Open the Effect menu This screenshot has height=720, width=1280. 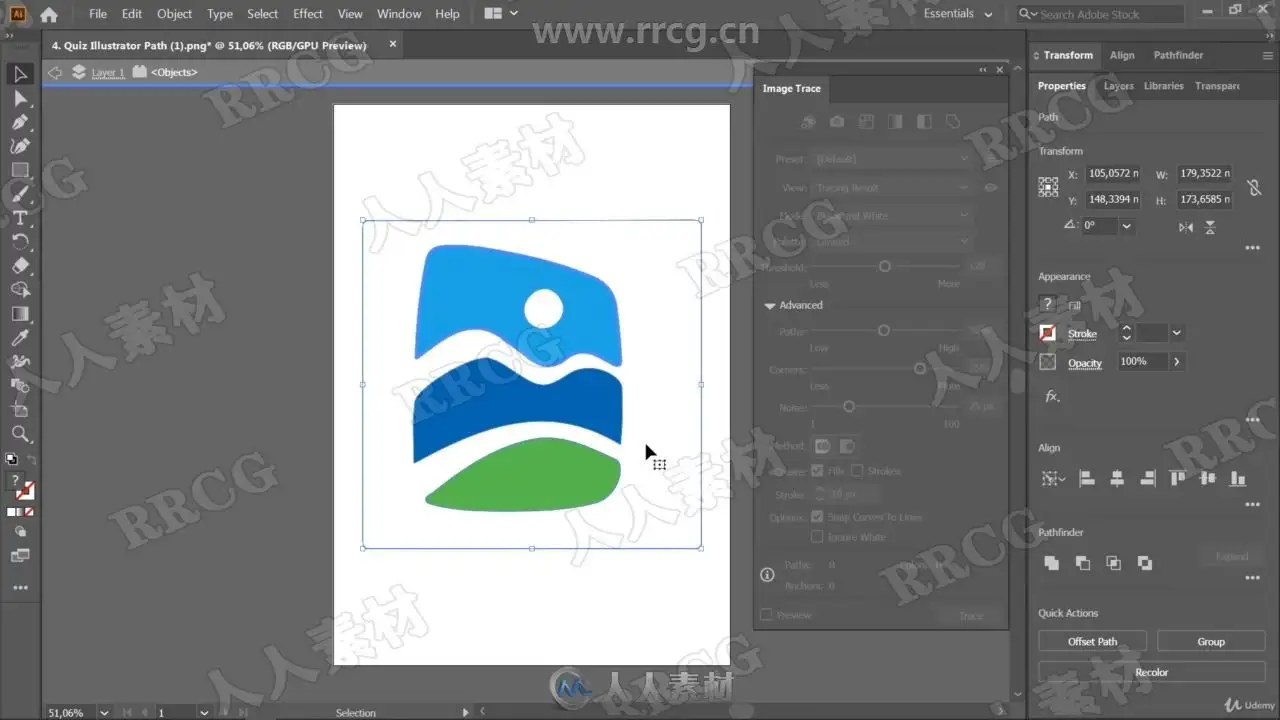(x=308, y=14)
